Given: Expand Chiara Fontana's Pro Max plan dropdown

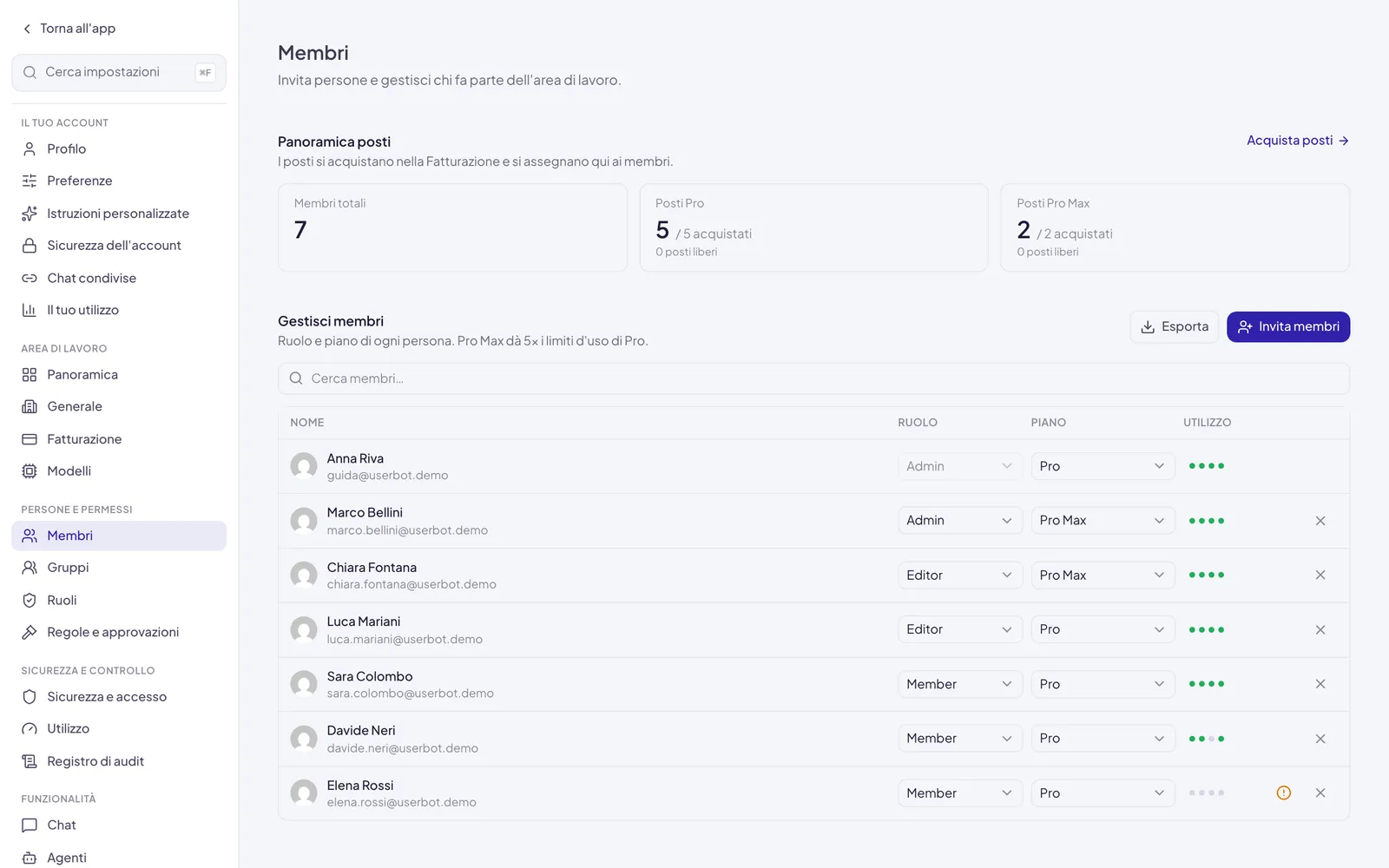Looking at the screenshot, I should pyautogui.click(x=1103, y=575).
